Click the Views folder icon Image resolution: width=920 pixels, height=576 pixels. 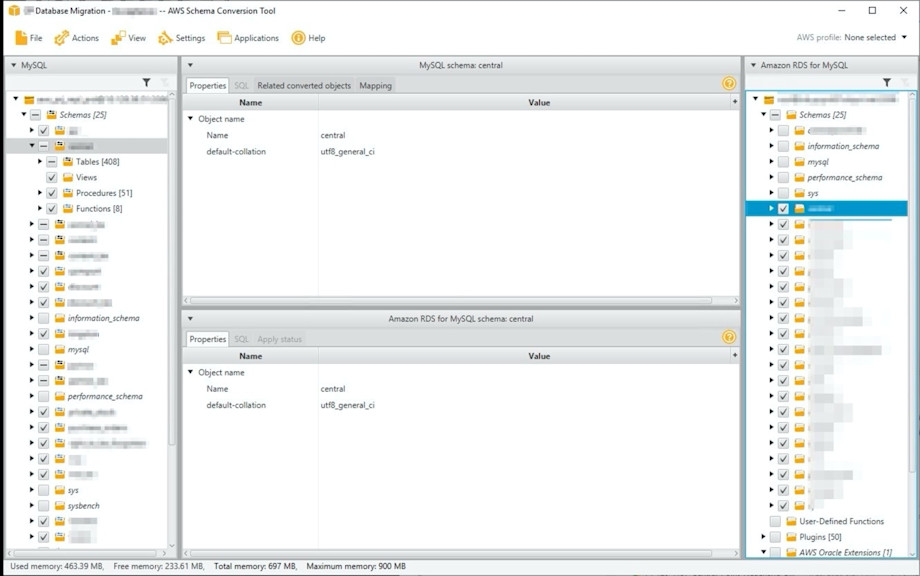pyautogui.click(x=67, y=177)
